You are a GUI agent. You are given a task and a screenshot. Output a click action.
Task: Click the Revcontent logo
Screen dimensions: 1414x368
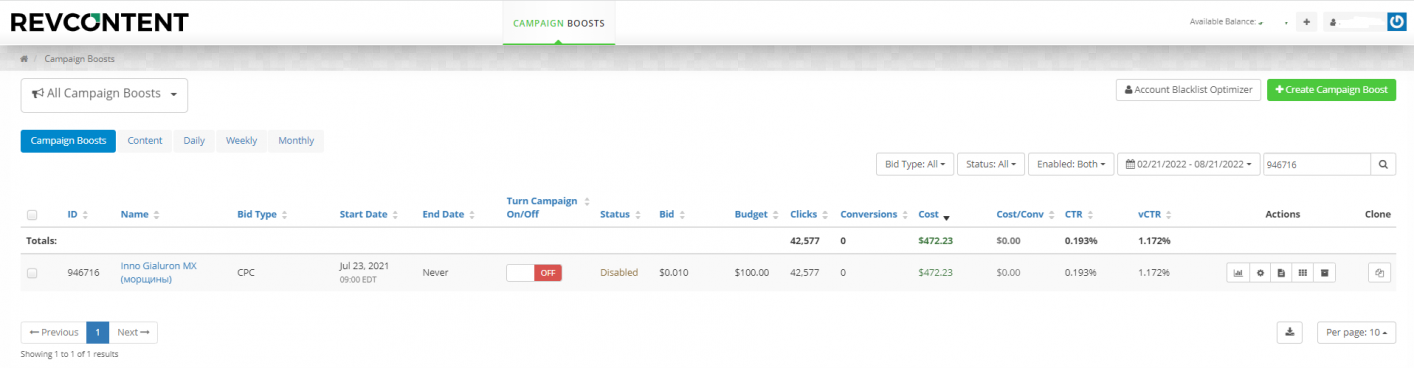pyautogui.click(x=99, y=21)
